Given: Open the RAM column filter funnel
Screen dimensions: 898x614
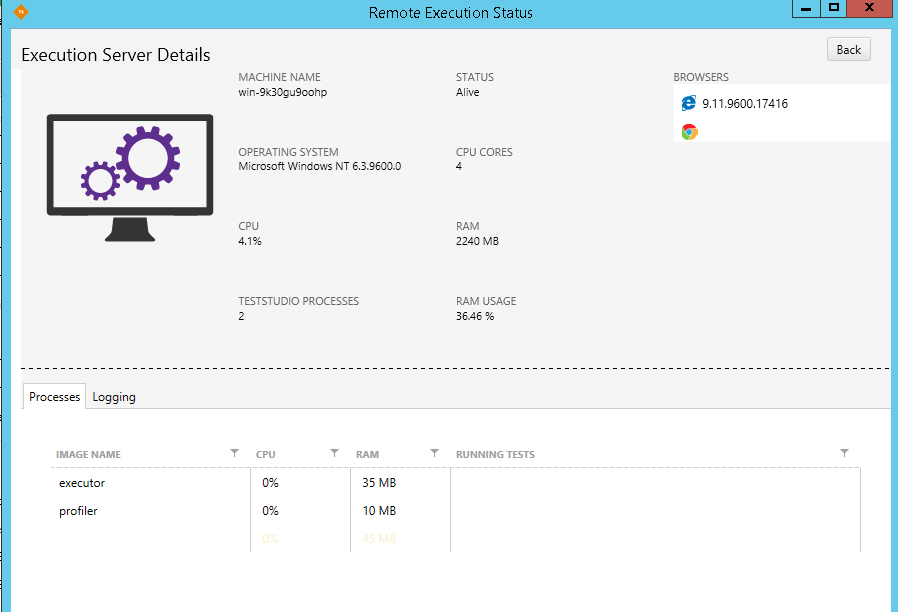Looking at the screenshot, I should pos(434,453).
